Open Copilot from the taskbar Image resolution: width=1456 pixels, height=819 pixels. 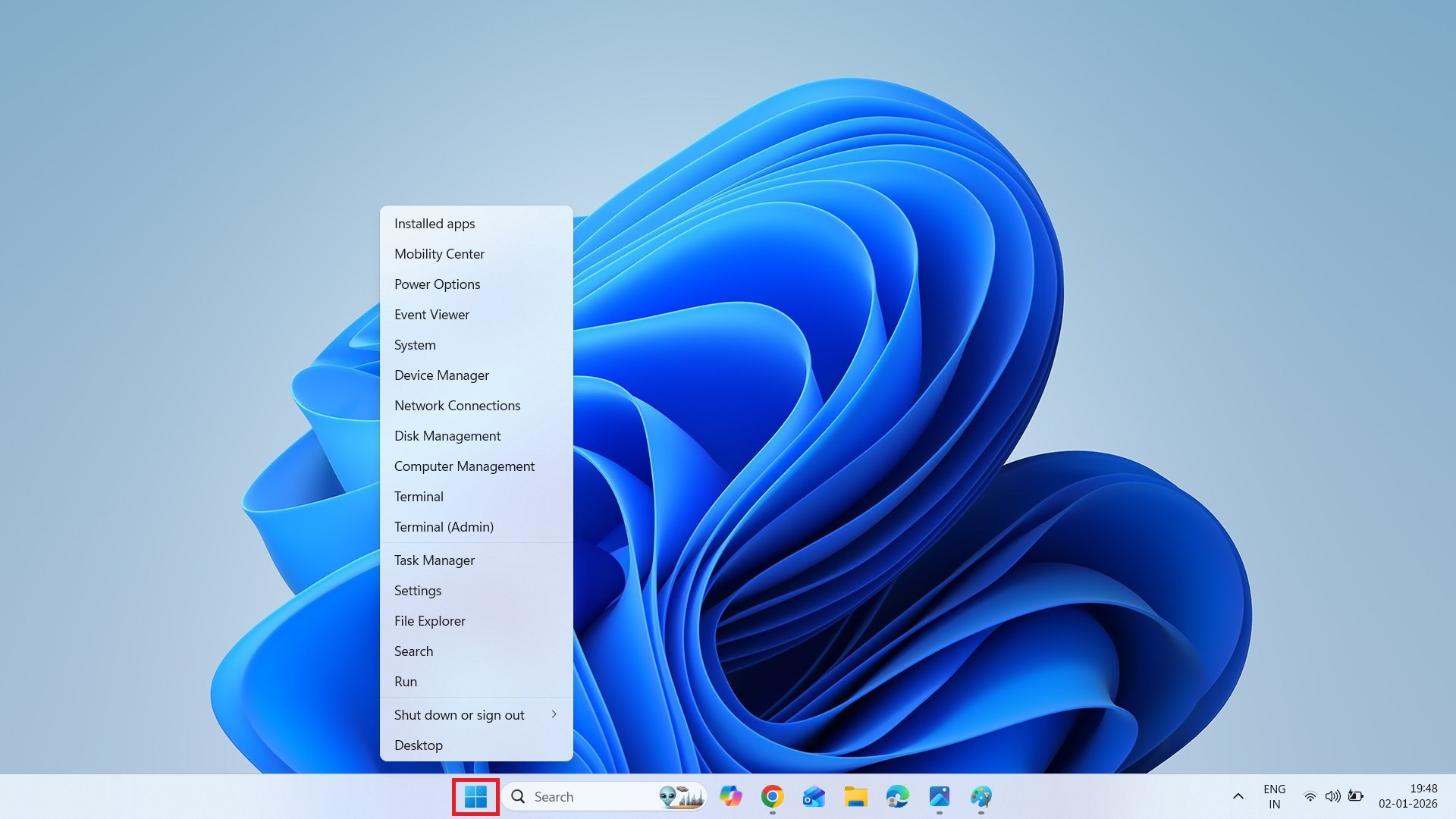coord(731,796)
